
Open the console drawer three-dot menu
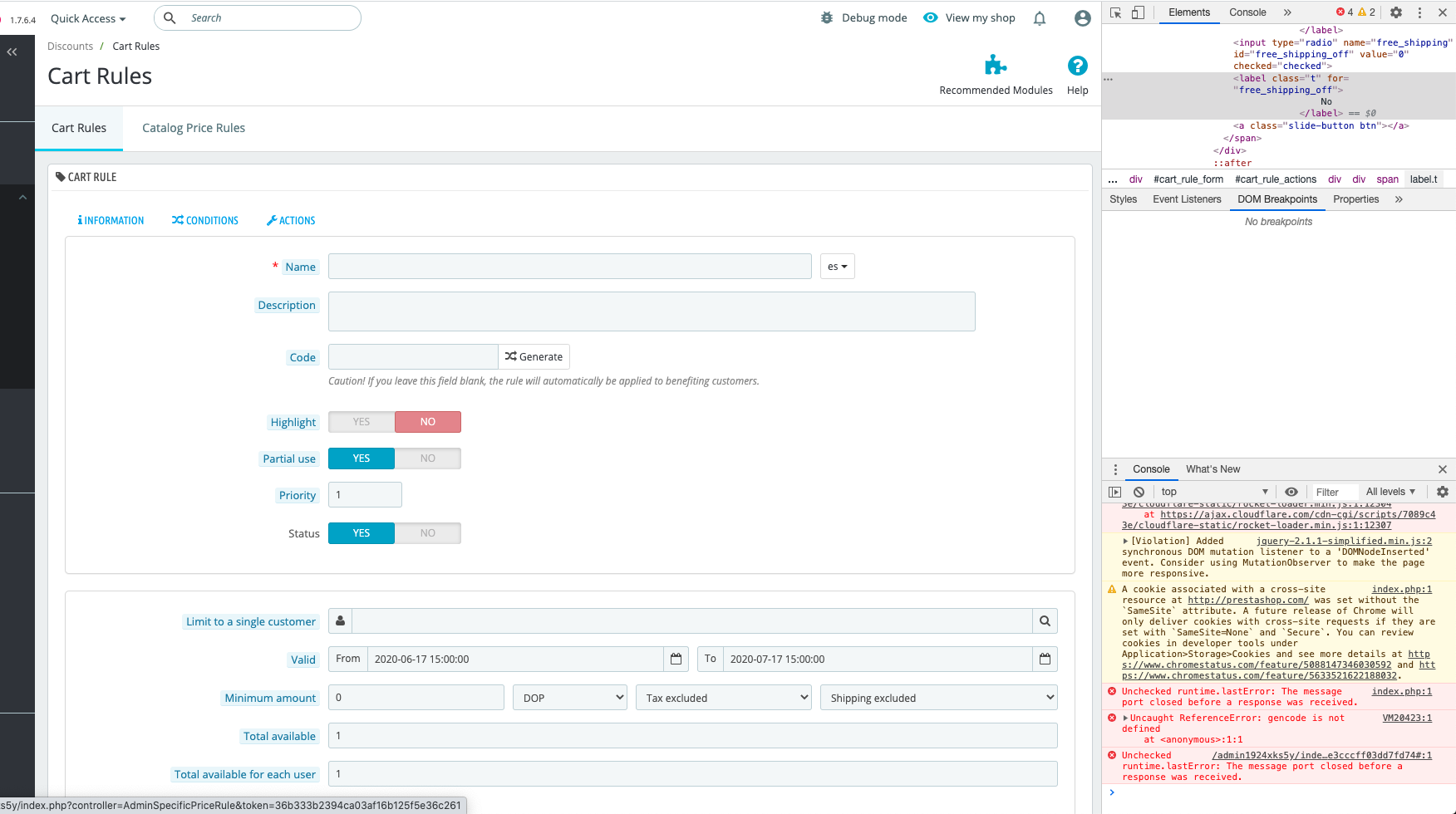[1115, 469]
